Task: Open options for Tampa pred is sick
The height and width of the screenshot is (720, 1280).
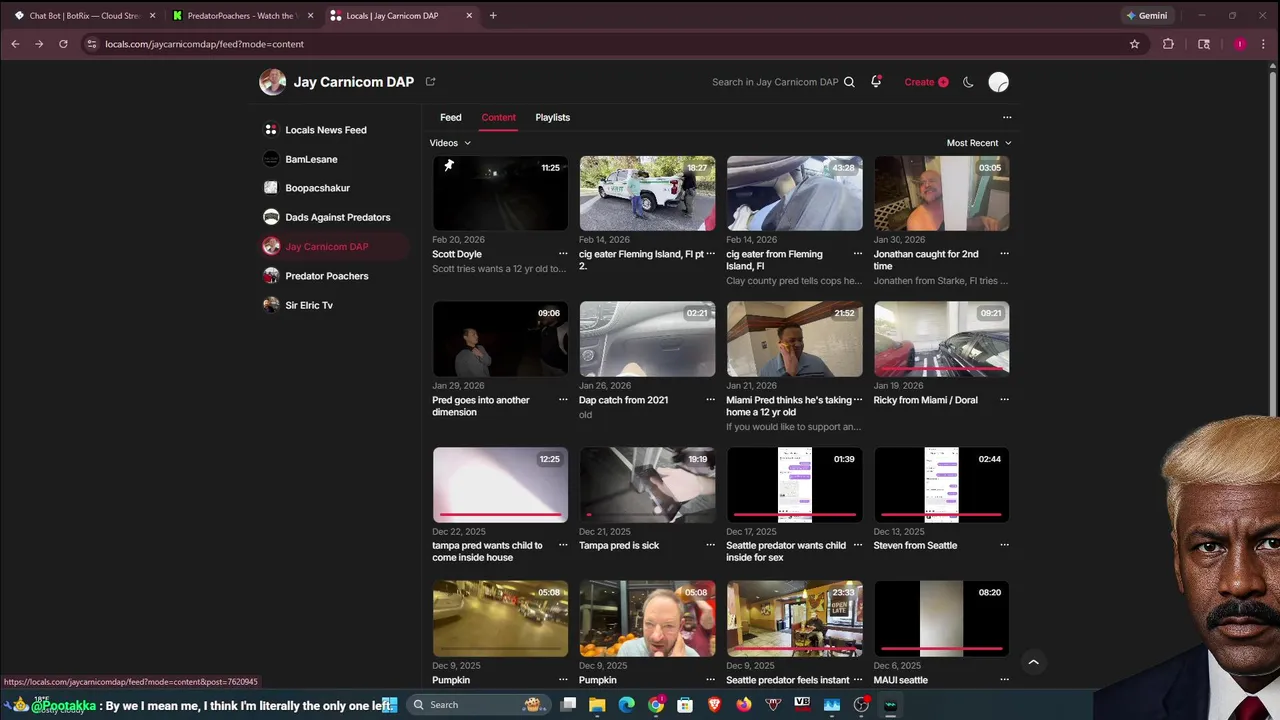Action: click(x=710, y=545)
